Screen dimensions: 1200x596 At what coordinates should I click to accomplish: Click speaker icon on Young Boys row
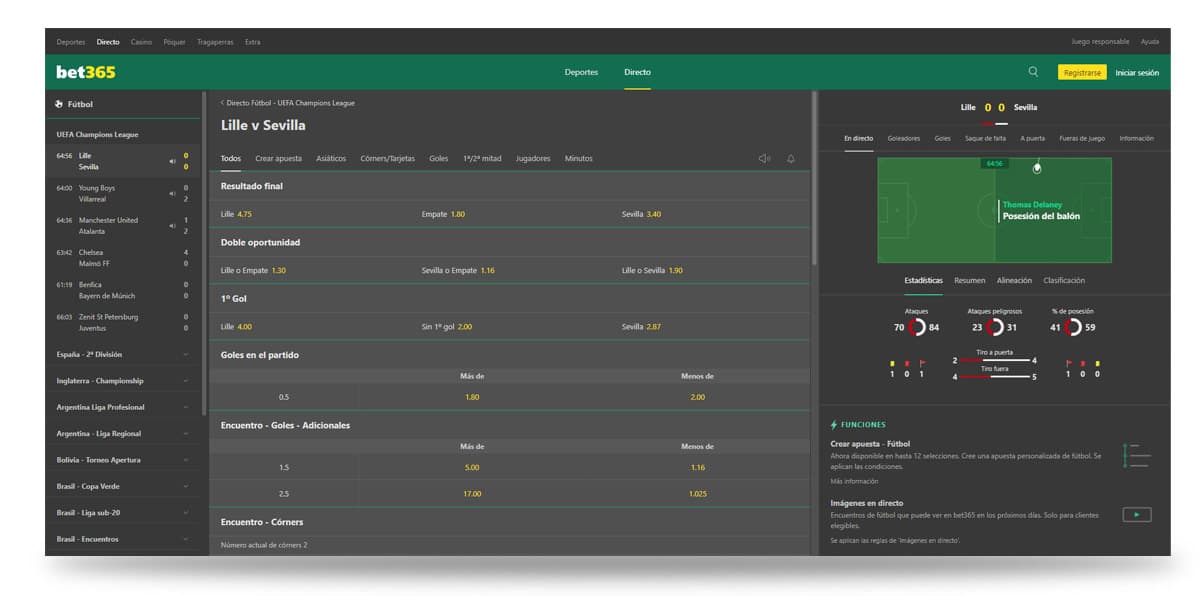point(172,193)
